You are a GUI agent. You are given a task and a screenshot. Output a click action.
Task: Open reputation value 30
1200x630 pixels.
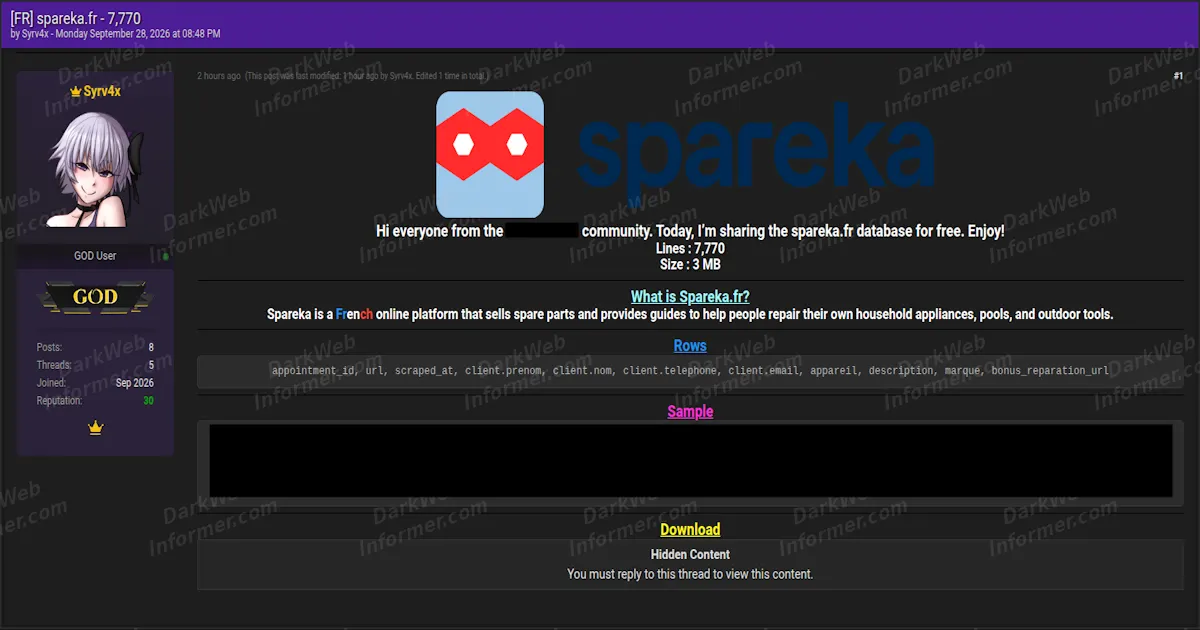click(148, 401)
